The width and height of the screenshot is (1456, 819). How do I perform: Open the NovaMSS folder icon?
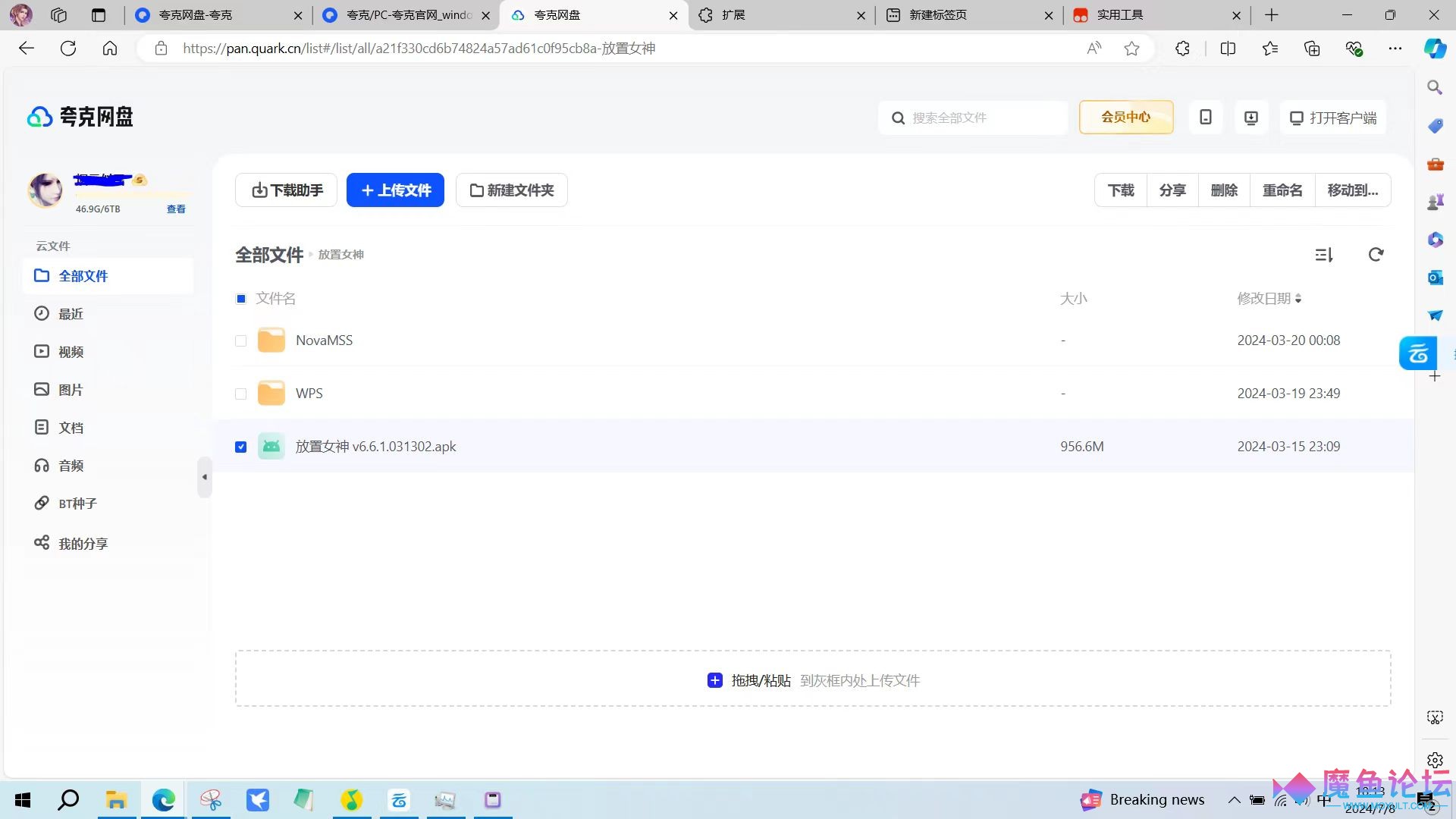pyautogui.click(x=271, y=340)
